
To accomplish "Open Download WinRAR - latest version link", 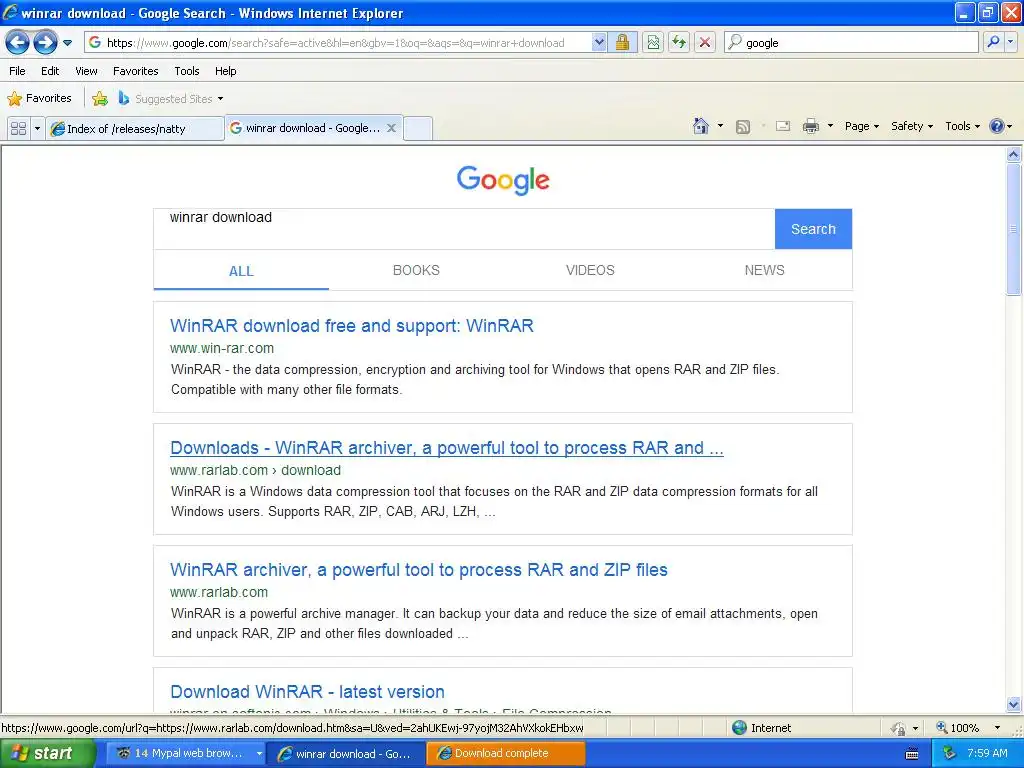I will click(307, 692).
